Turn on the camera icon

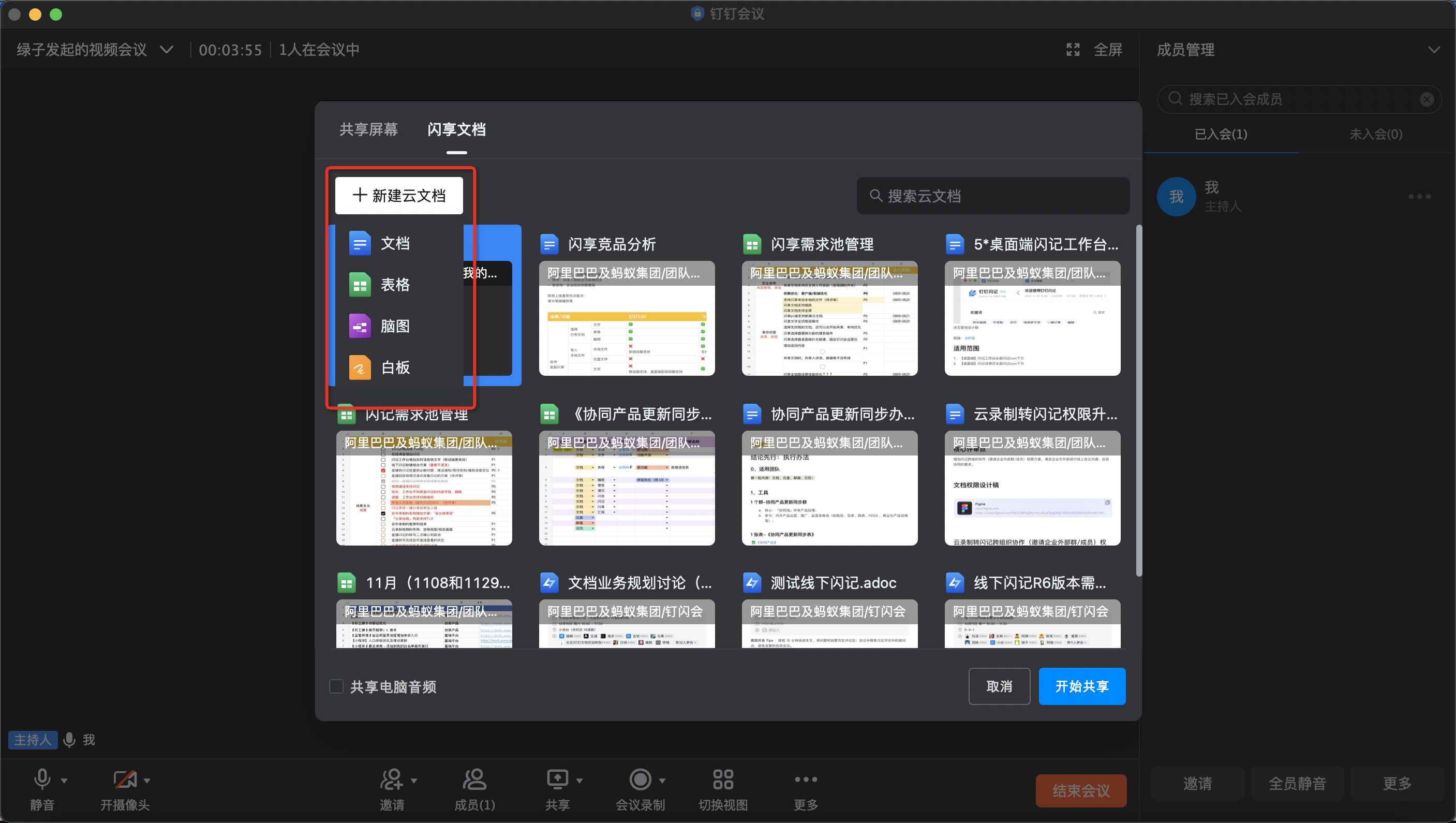point(125,780)
